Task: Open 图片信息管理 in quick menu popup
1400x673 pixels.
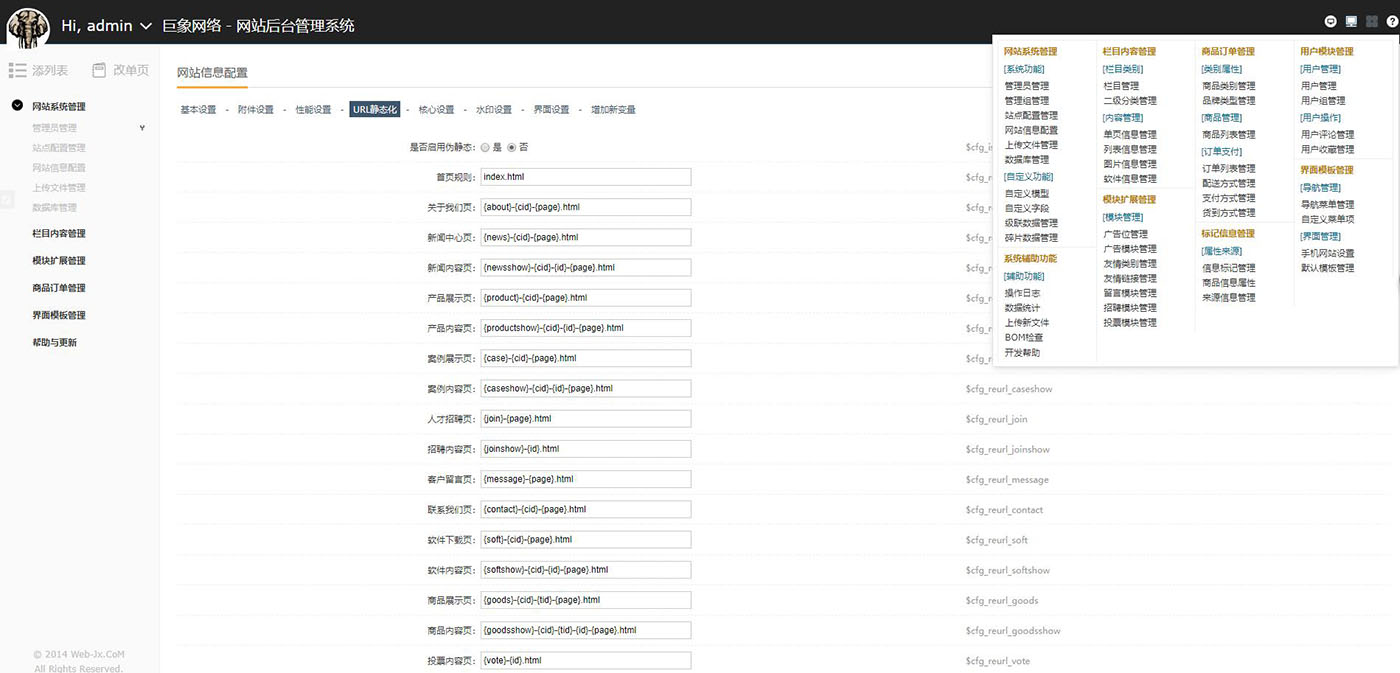Action: click(1130, 164)
